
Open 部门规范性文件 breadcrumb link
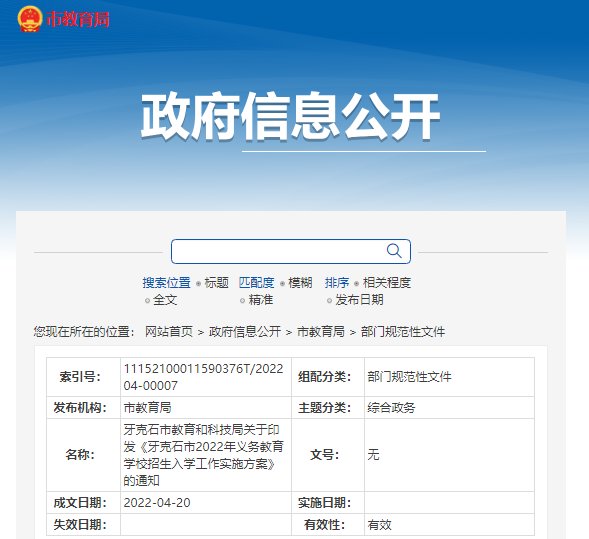tap(403, 332)
